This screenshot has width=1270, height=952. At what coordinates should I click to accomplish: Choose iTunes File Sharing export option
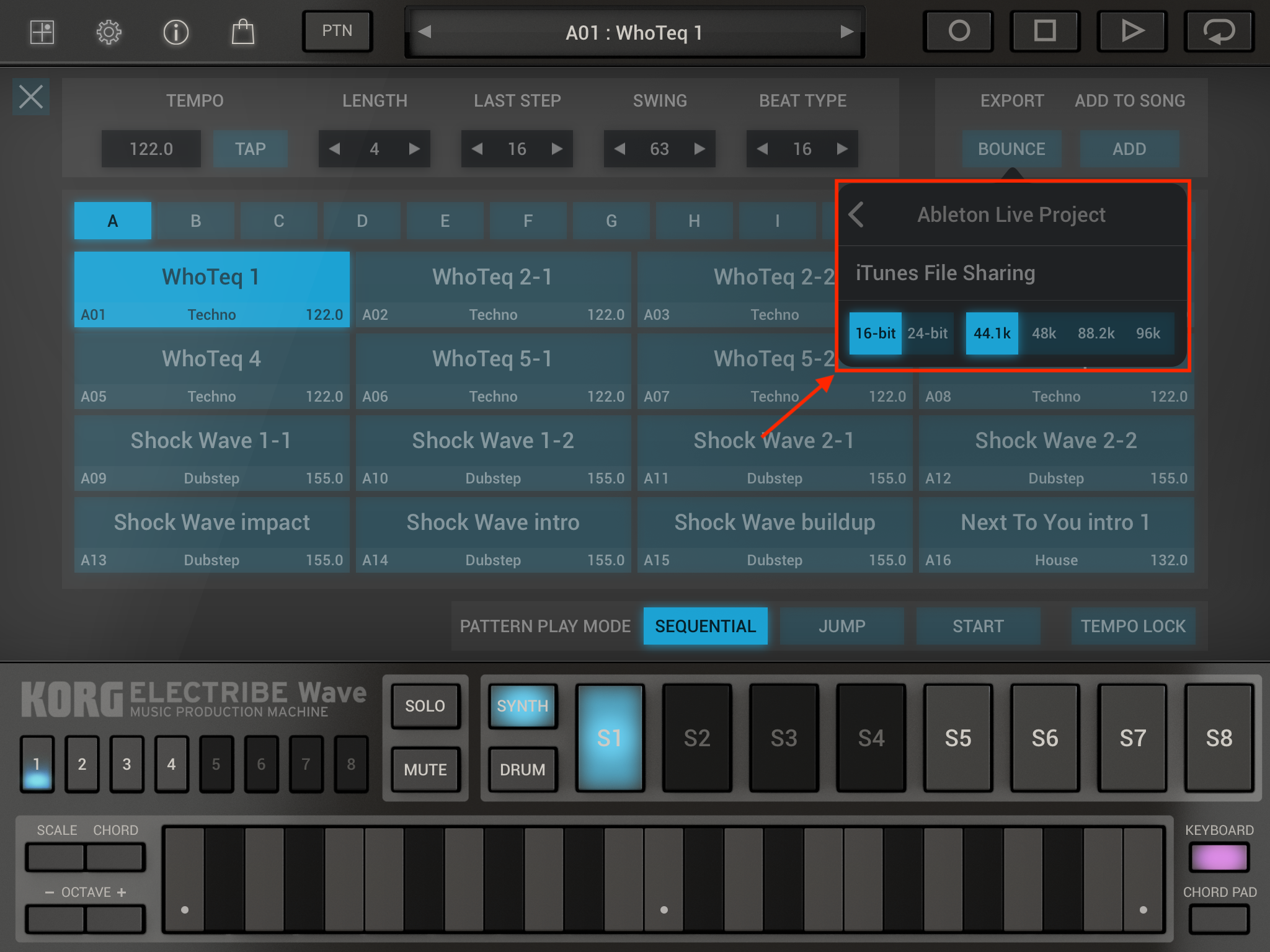pos(1013,273)
